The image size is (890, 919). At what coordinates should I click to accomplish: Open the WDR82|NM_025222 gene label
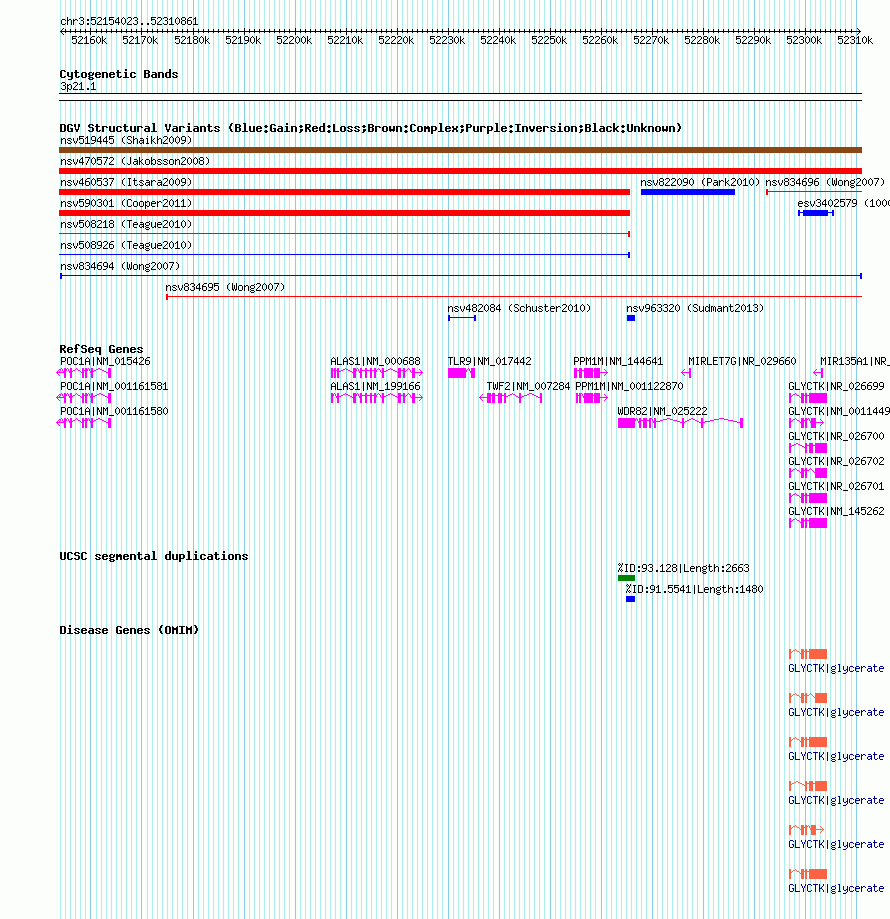(662, 412)
